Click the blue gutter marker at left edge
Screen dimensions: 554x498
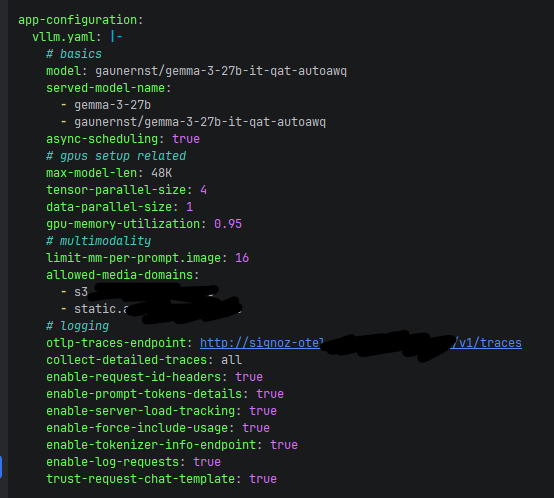1,467
